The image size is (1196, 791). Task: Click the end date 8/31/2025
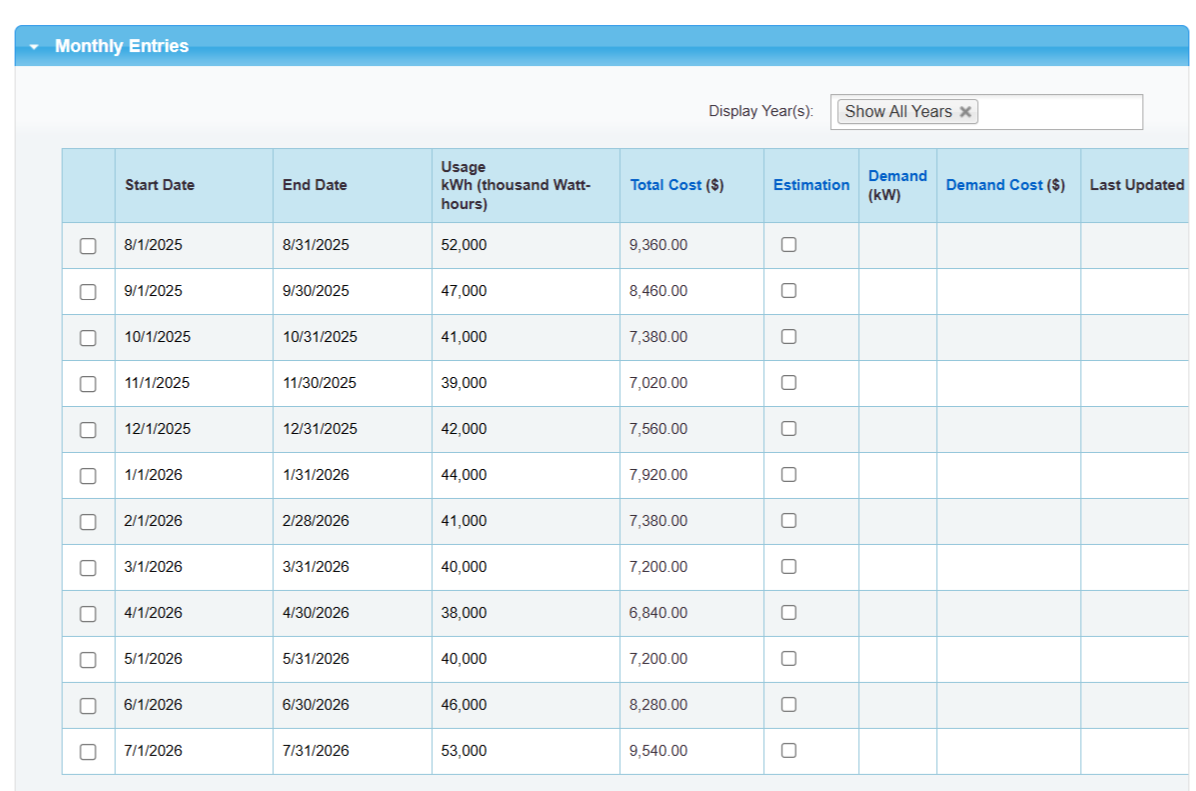316,245
